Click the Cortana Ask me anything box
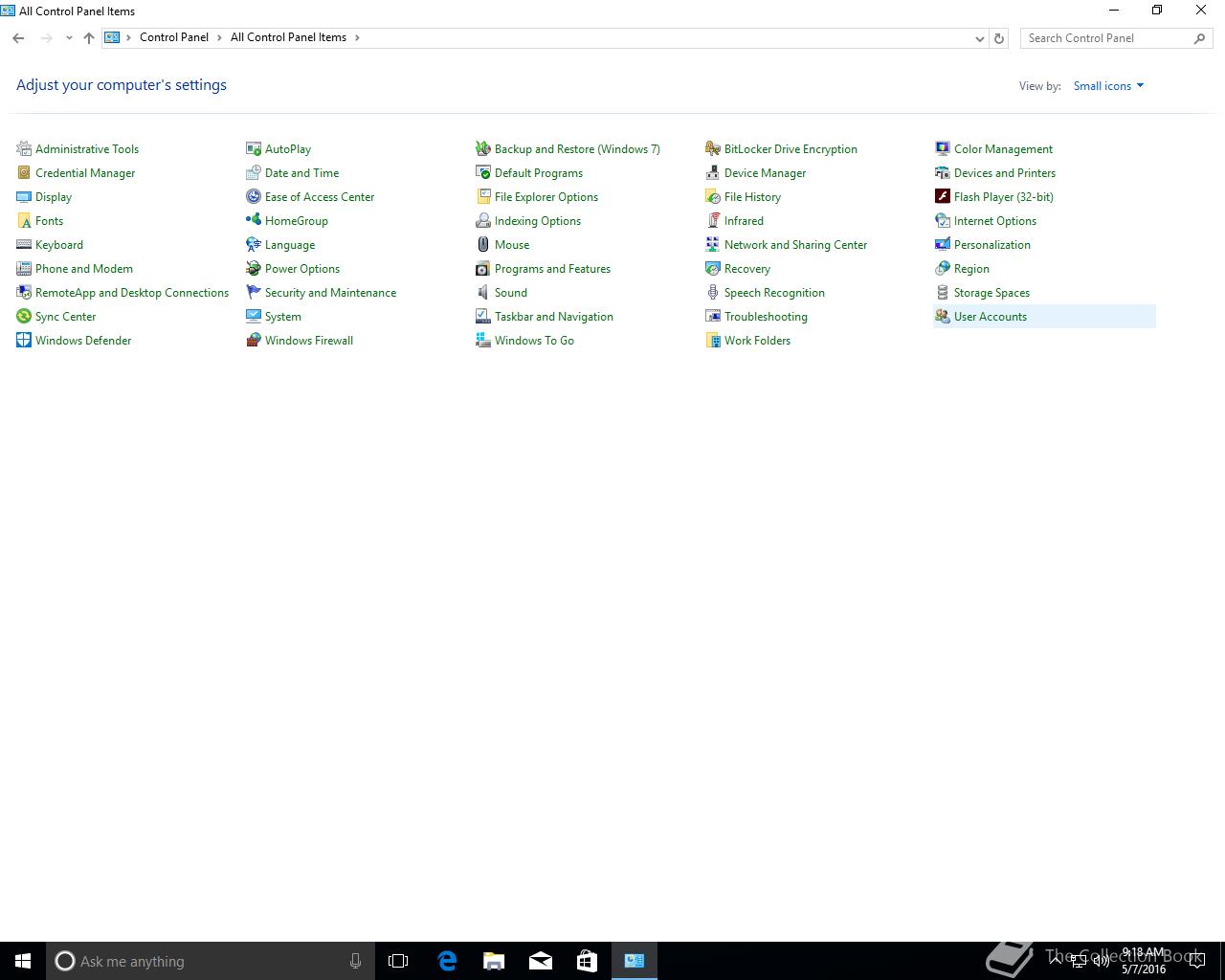1225x980 pixels. (209, 961)
